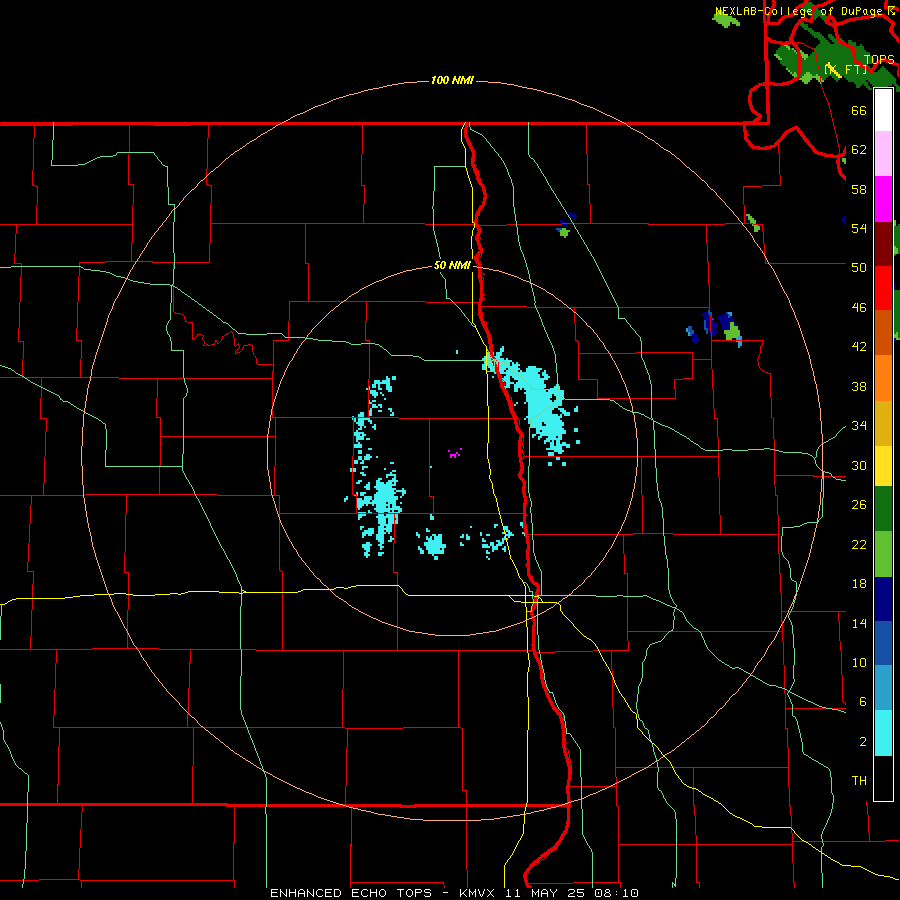
Task: Select the bright yellow legend swatch
Action: coord(883,465)
